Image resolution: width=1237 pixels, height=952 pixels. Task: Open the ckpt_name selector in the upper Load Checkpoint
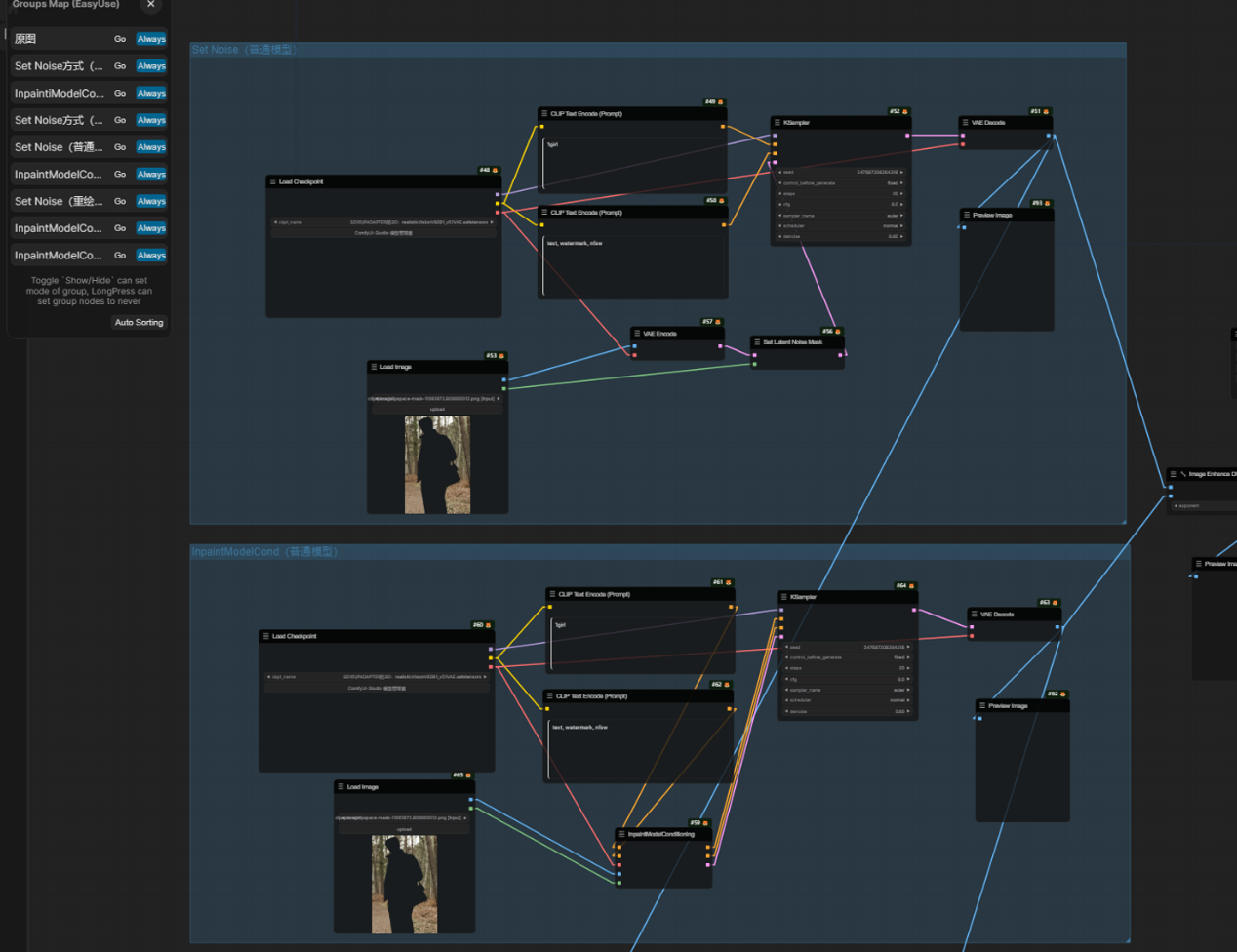tap(383, 222)
